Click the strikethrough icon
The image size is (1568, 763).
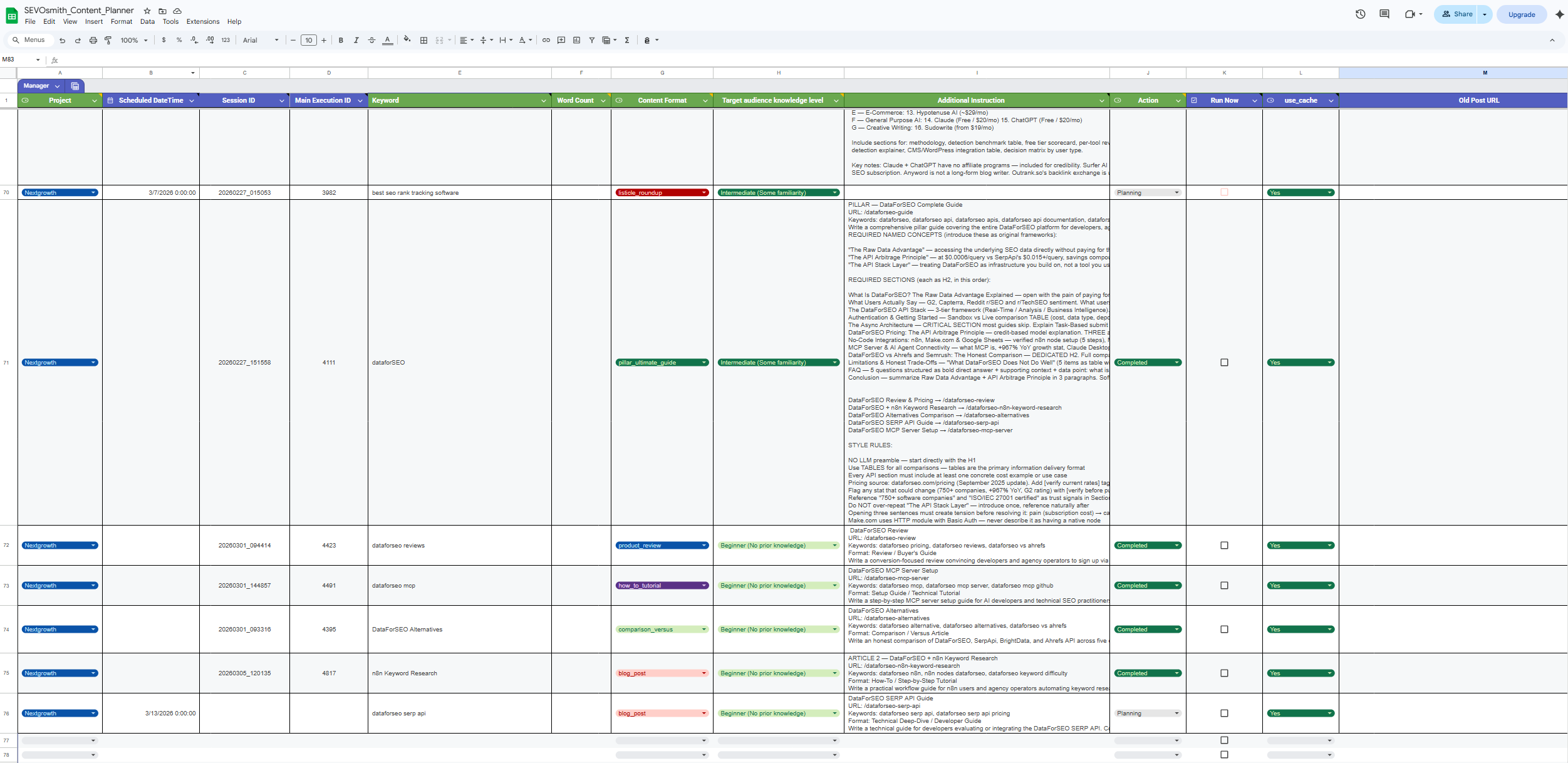[371, 40]
